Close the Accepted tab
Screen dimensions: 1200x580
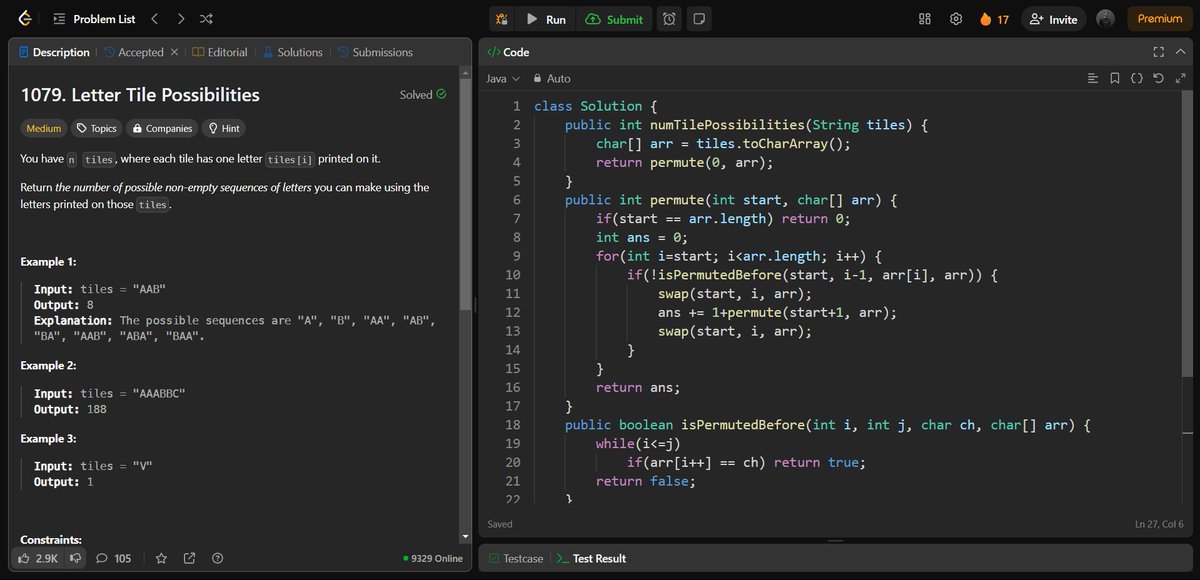coord(175,52)
